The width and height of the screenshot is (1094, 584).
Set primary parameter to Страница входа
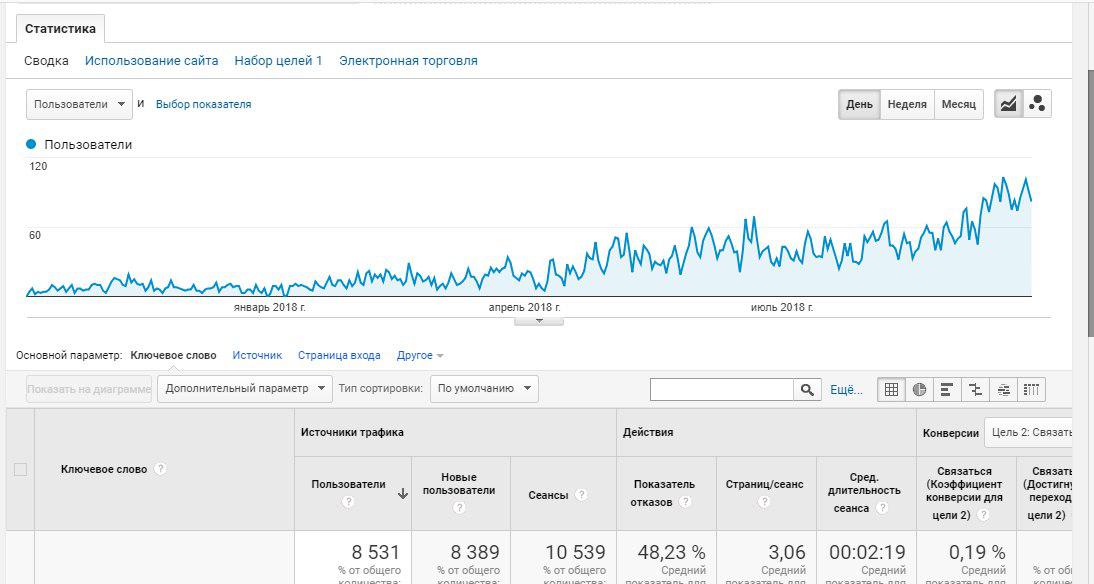point(339,355)
